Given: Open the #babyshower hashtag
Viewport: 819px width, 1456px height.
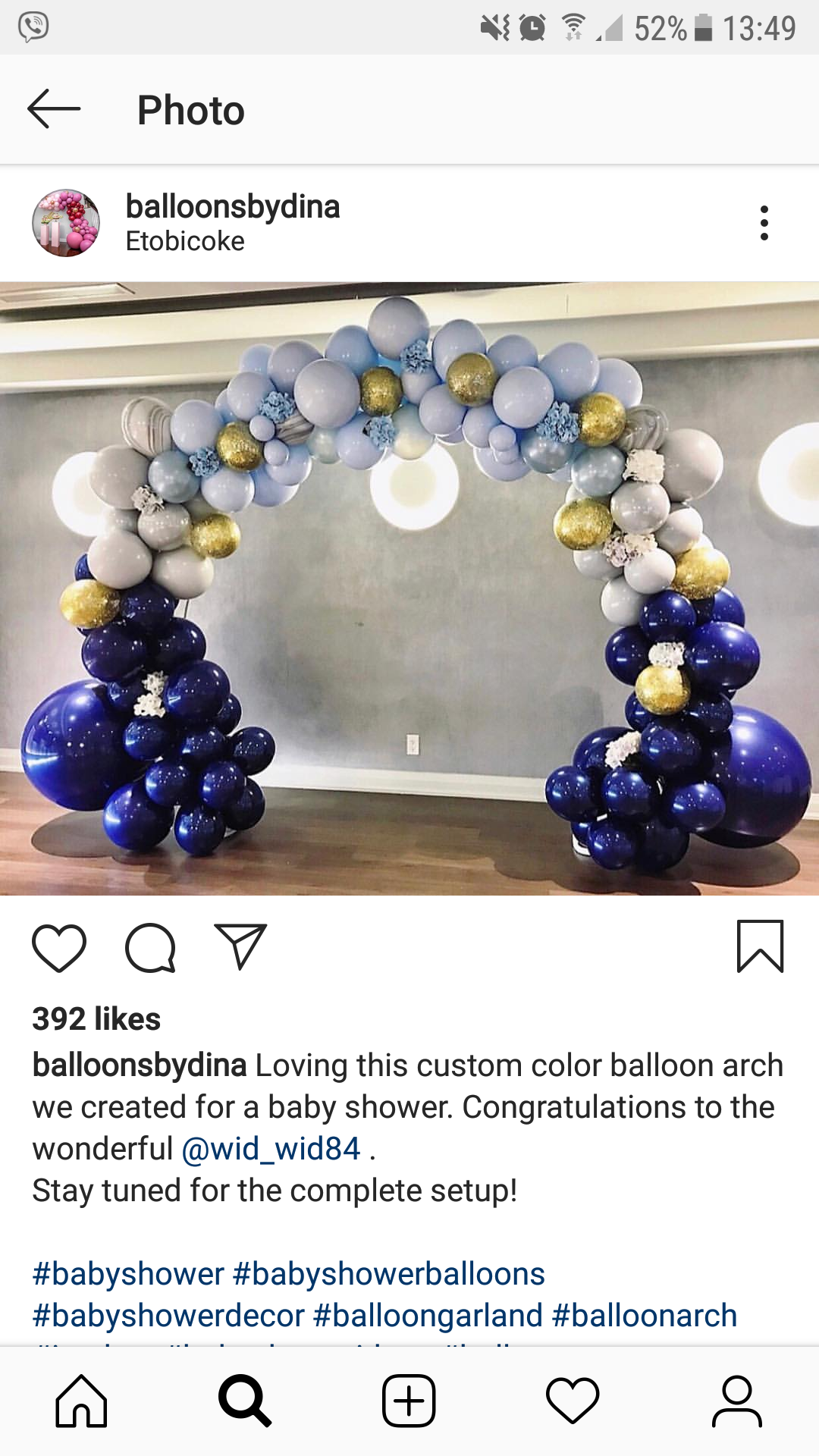Looking at the screenshot, I should click(128, 1274).
